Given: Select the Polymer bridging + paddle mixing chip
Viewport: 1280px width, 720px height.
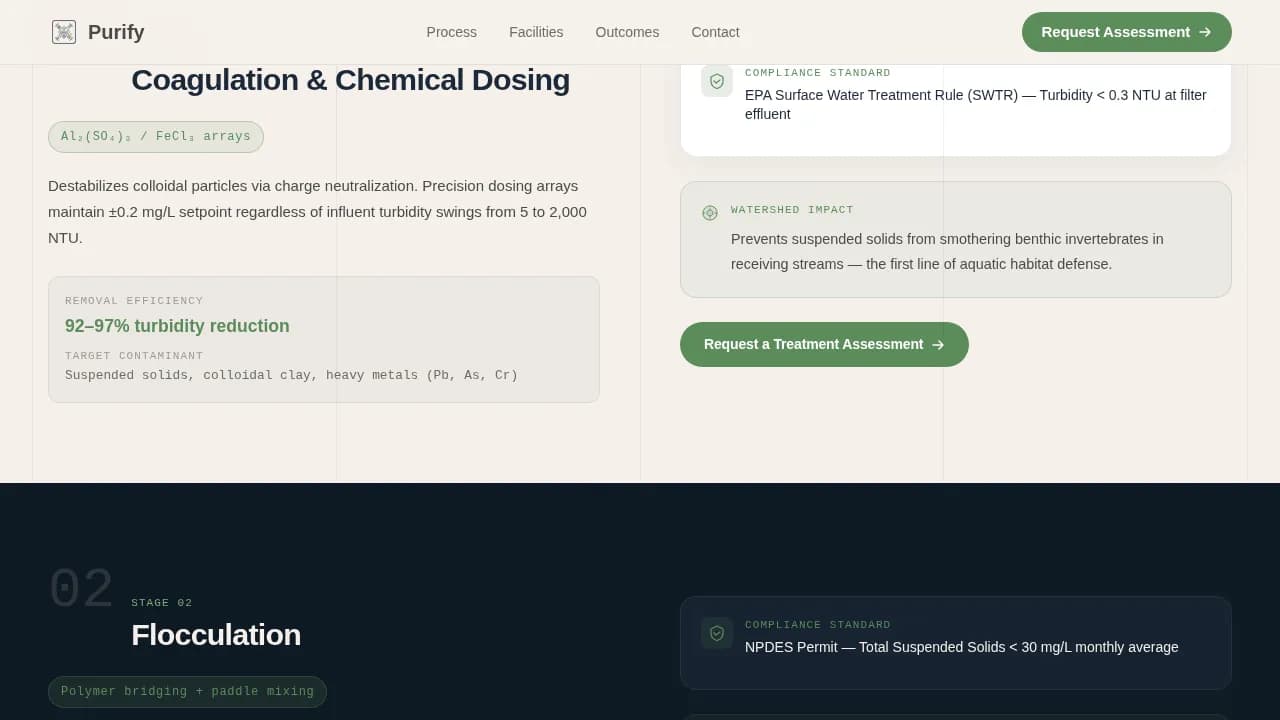Looking at the screenshot, I should click(x=187, y=691).
